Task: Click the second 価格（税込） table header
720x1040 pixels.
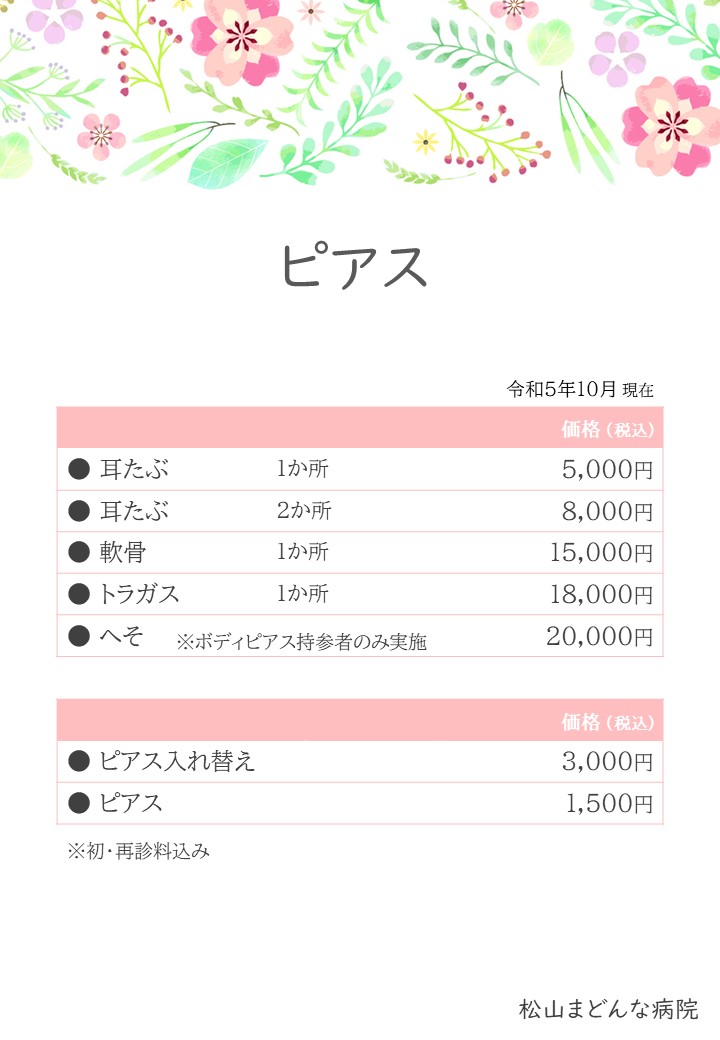Action: [x=608, y=722]
